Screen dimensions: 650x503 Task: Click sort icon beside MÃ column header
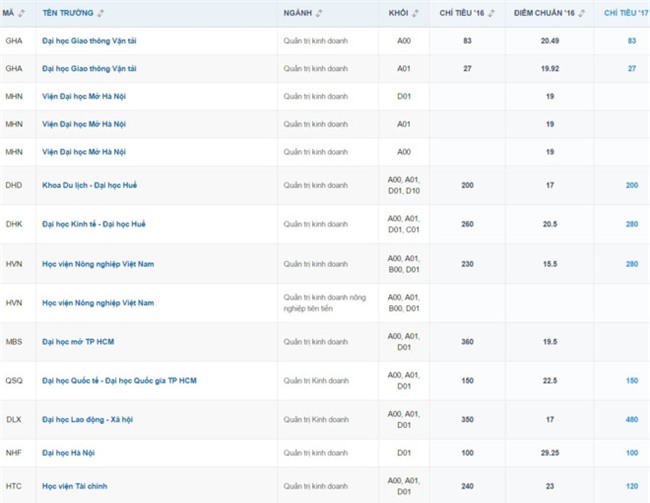click(x=20, y=12)
